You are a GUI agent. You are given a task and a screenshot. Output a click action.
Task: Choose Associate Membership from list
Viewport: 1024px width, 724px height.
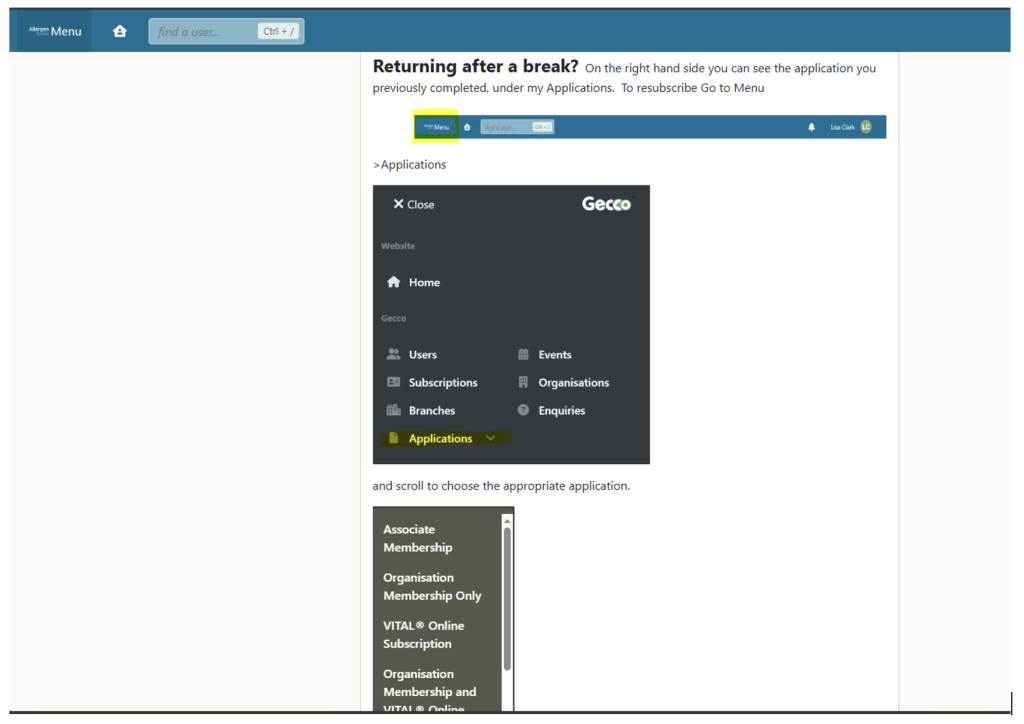tap(418, 538)
